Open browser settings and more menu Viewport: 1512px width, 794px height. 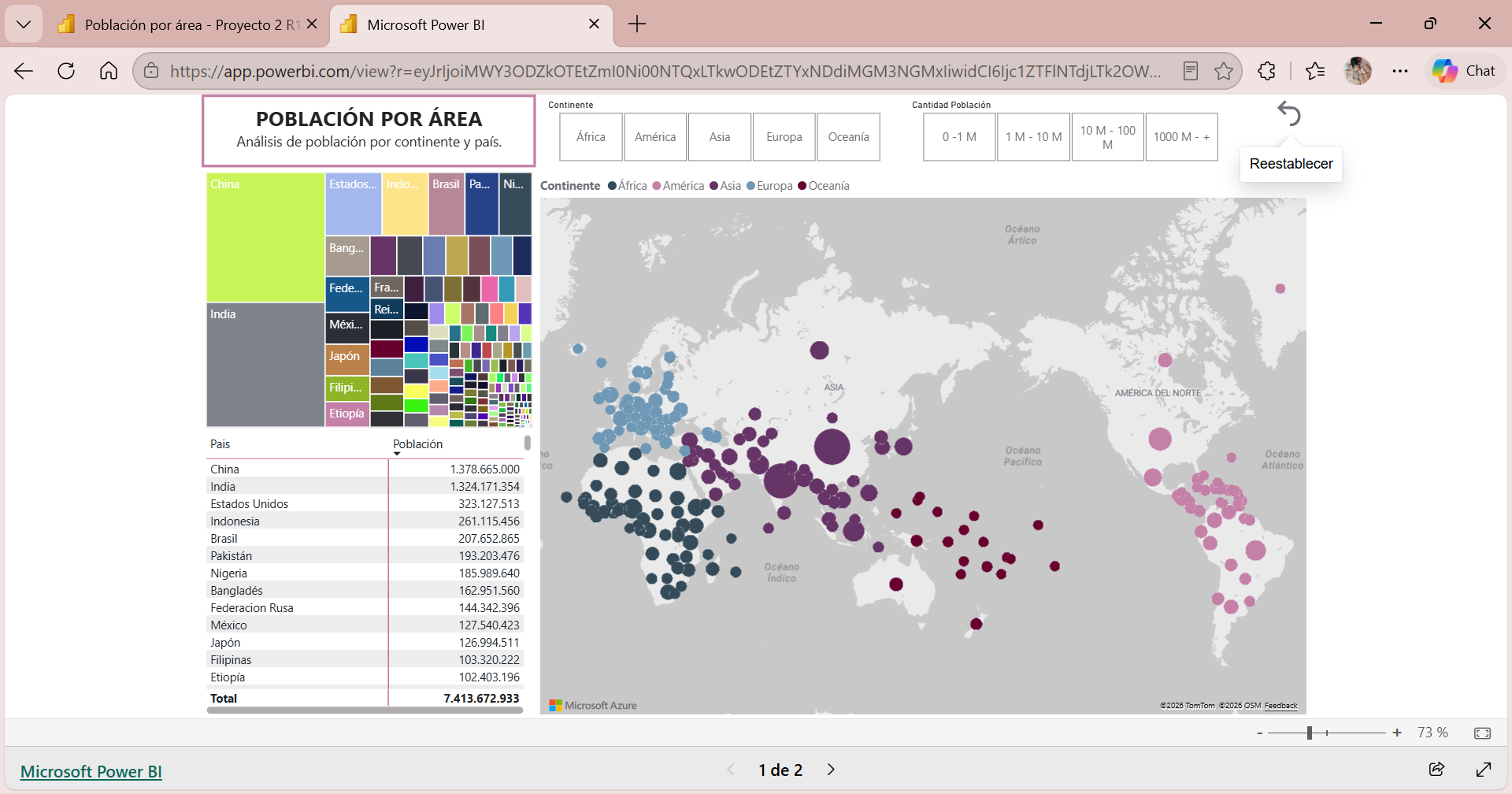tap(1399, 71)
